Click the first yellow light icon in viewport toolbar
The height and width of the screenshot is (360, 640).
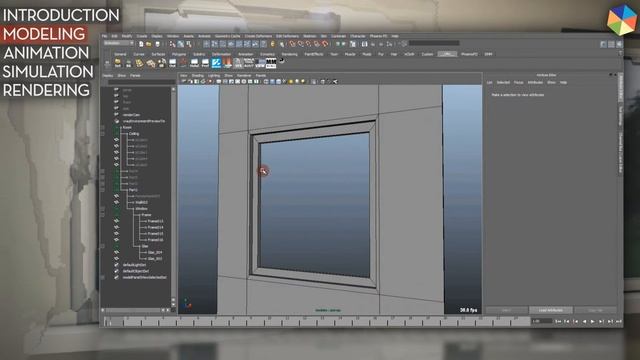[x=291, y=82]
